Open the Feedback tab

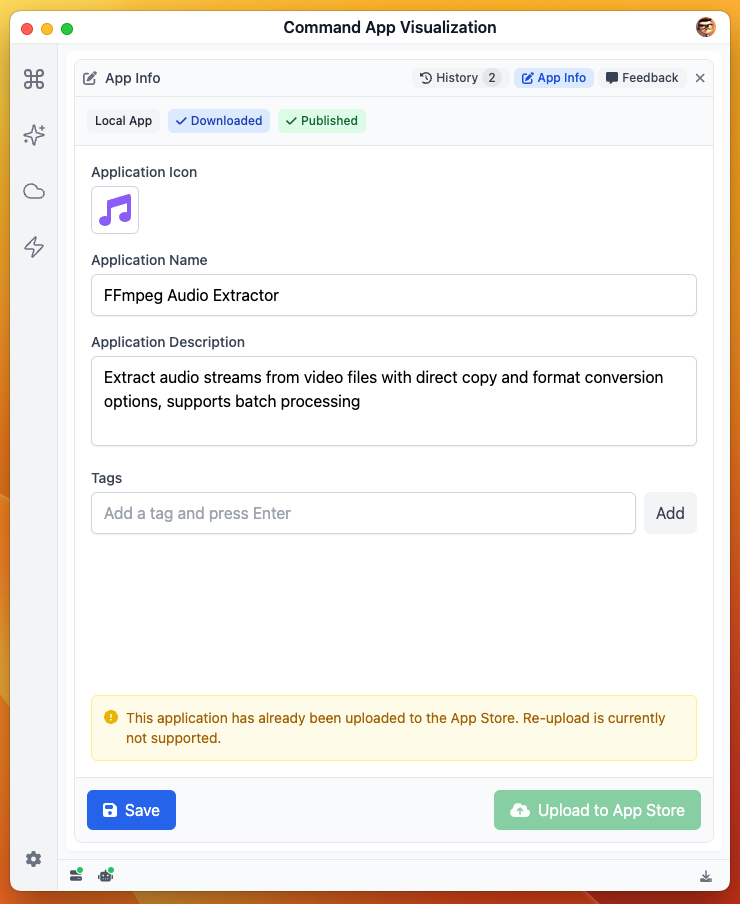tap(642, 78)
